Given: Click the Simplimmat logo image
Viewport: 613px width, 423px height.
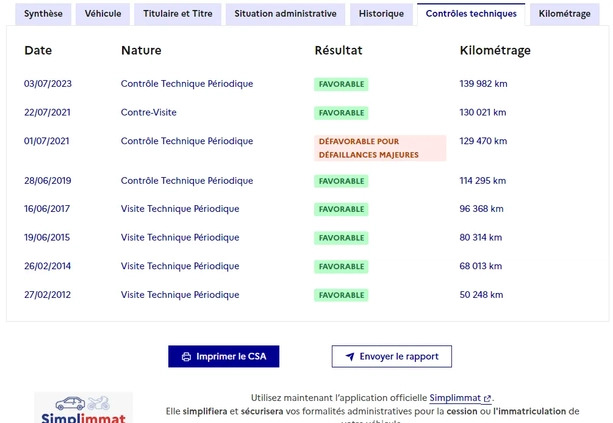Looking at the screenshot, I should point(83,408).
